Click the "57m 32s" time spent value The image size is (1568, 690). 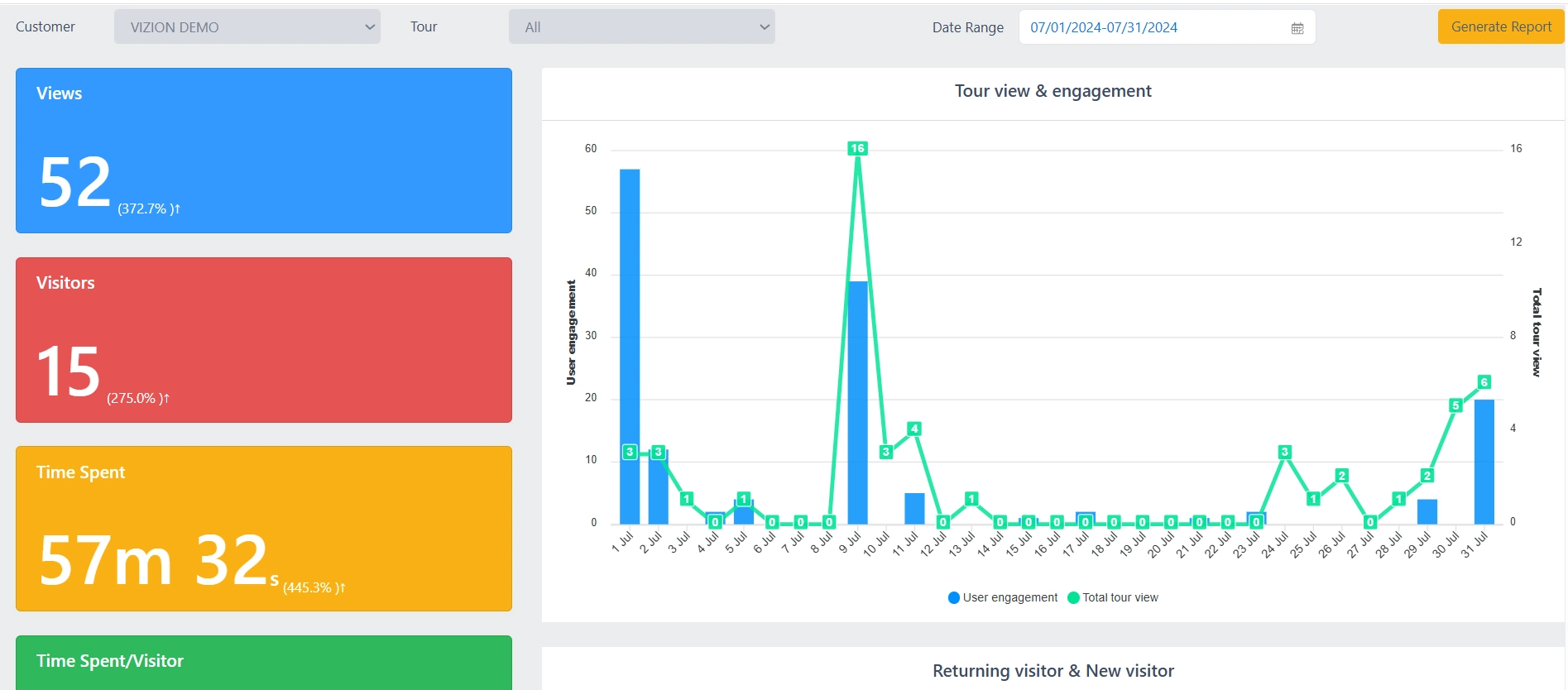click(x=159, y=560)
